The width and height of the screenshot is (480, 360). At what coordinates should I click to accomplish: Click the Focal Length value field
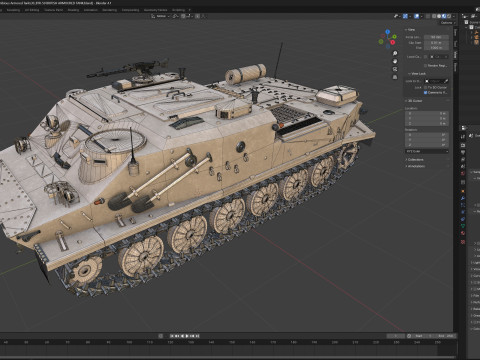coord(436,37)
